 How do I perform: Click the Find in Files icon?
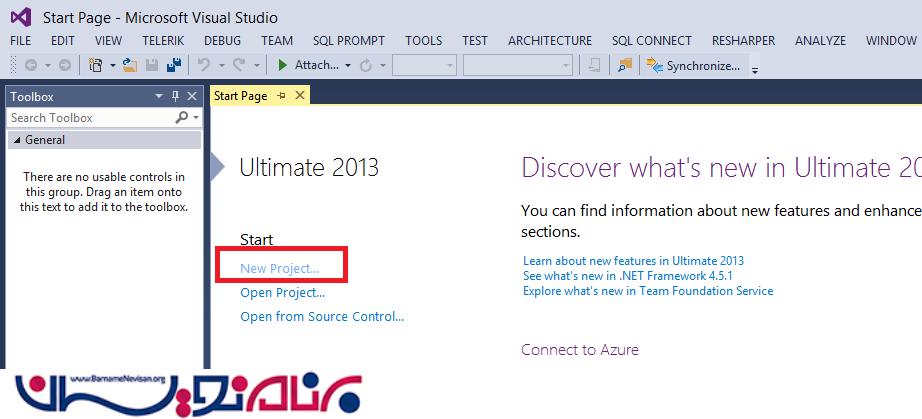[625, 65]
